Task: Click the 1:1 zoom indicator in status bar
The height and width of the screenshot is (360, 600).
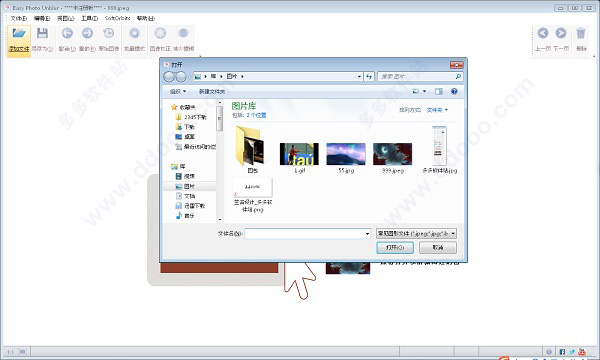Action: pyautogui.click(x=10, y=352)
